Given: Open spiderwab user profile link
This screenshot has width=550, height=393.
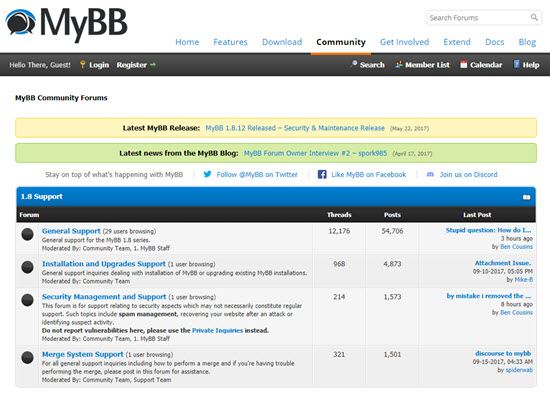Looking at the screenshot, I should click(519, 370).
